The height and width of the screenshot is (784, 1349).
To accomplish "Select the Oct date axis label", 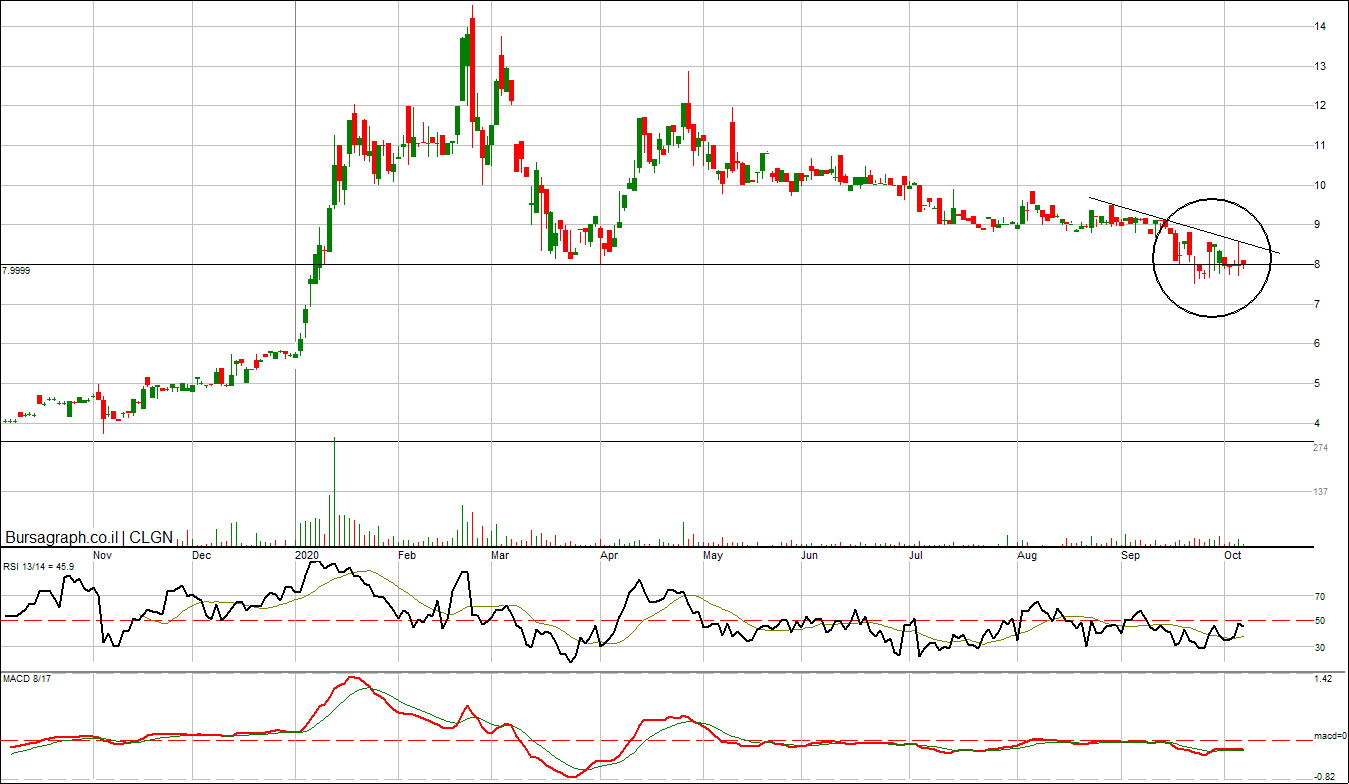I will (x=1234, y=554).
